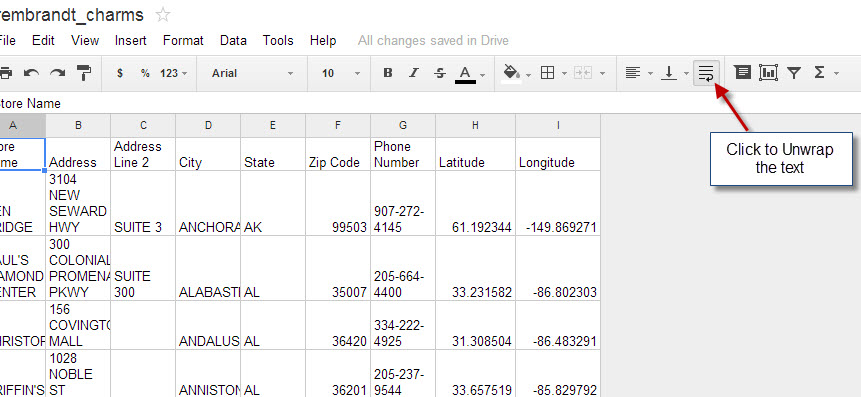Screen dimensions: 861x397
Task: Select the zip code cell 99503
Action: pyautogui.click(x=338, y=203)
